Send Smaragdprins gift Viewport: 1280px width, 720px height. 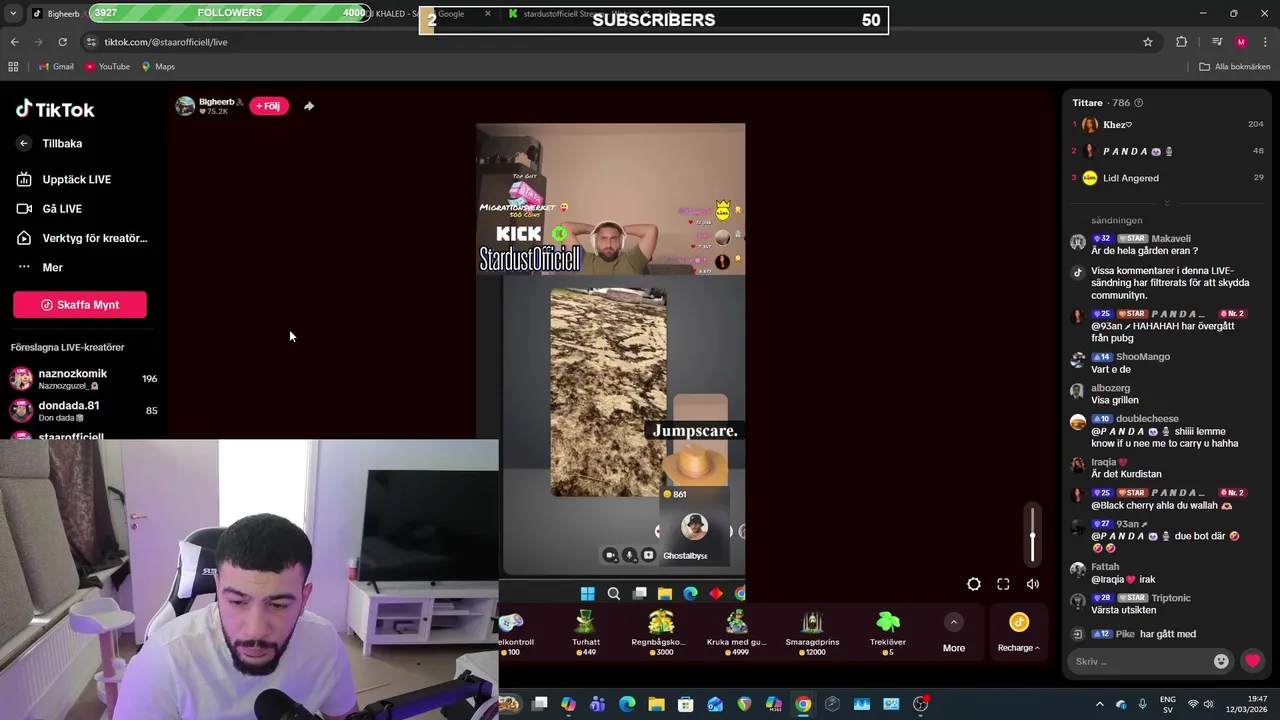point(812,632)
